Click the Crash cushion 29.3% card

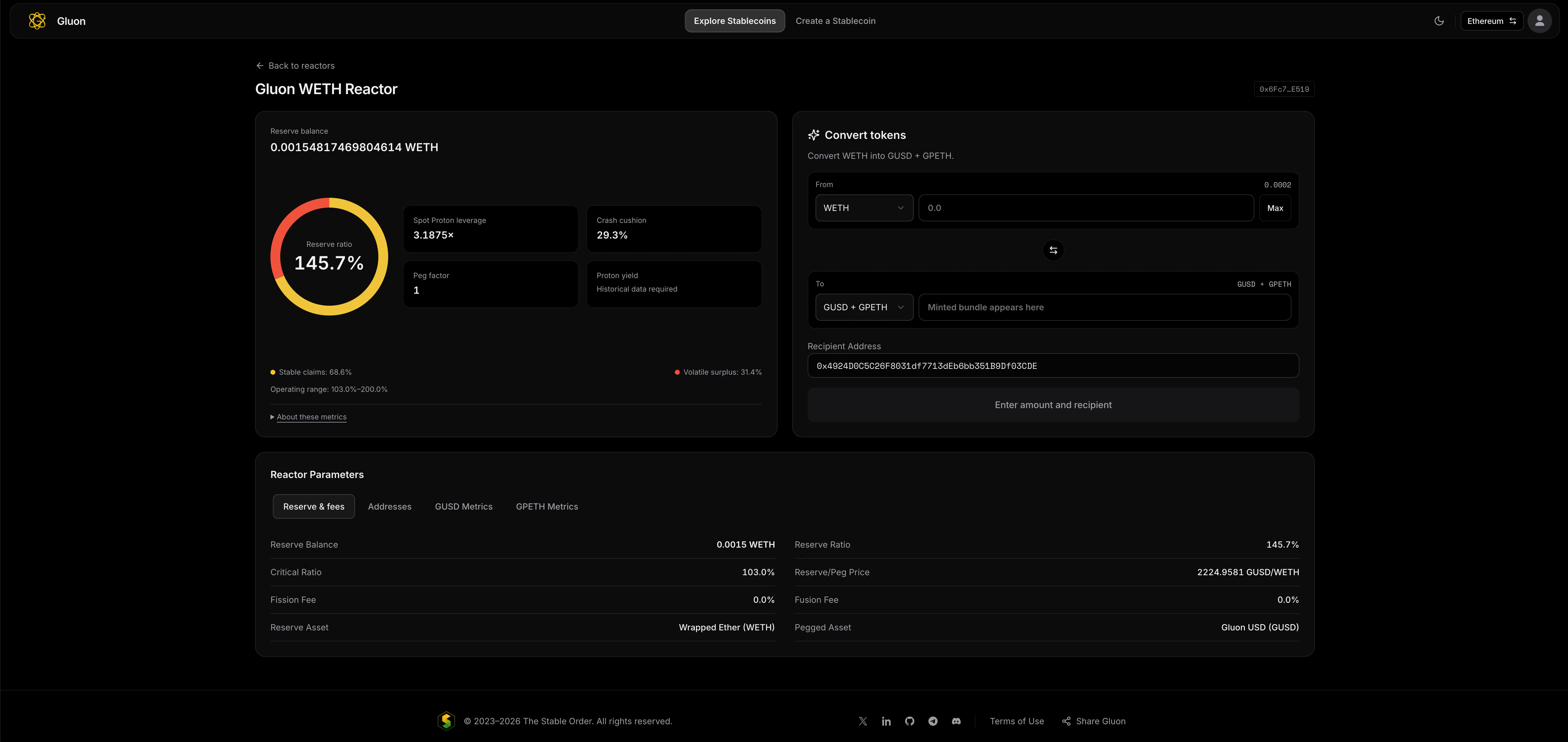pyautogui.click(x=674, y=229)
